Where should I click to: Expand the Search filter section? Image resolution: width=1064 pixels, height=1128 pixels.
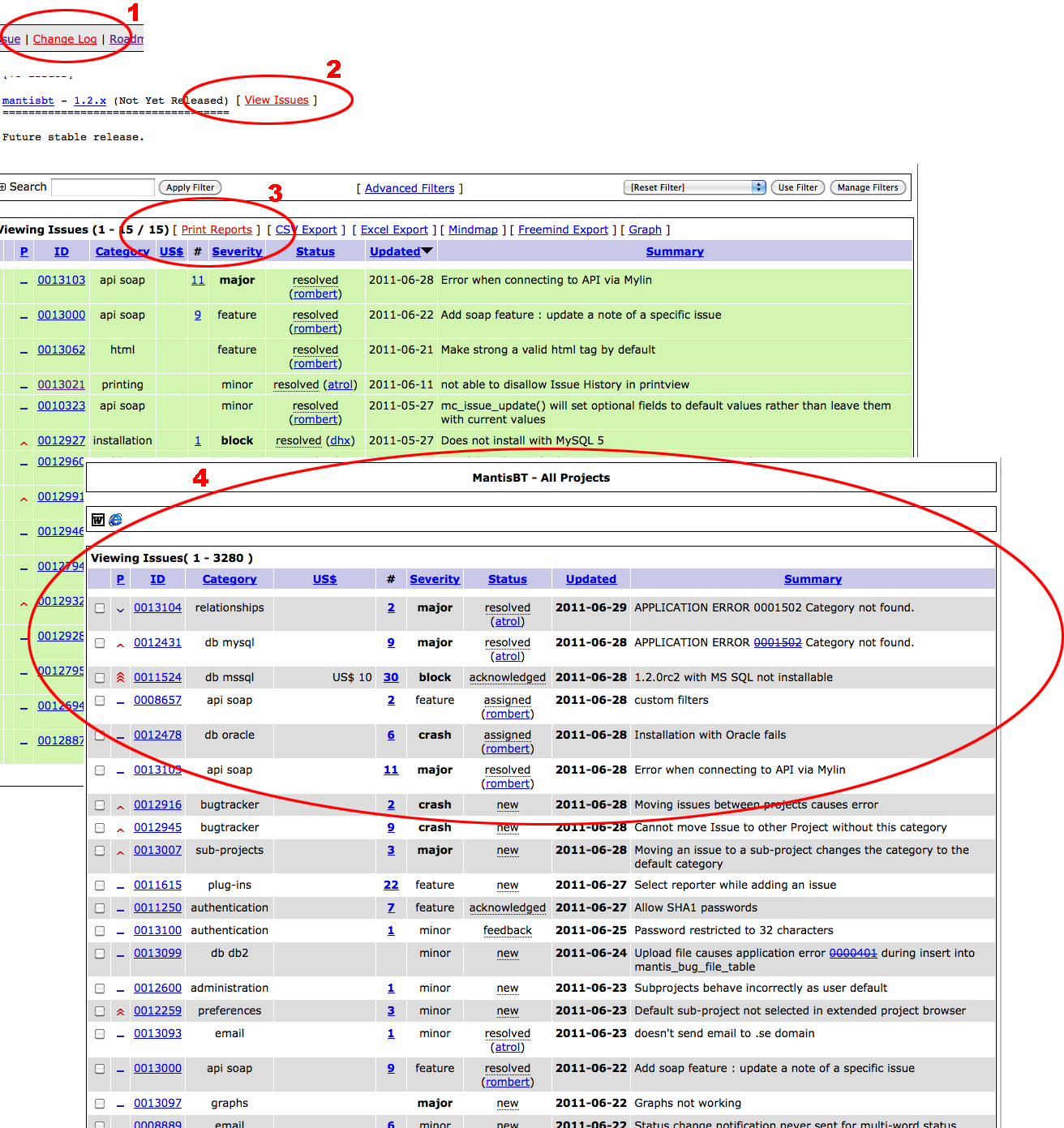pyautogui.click(x=3, y=187)
